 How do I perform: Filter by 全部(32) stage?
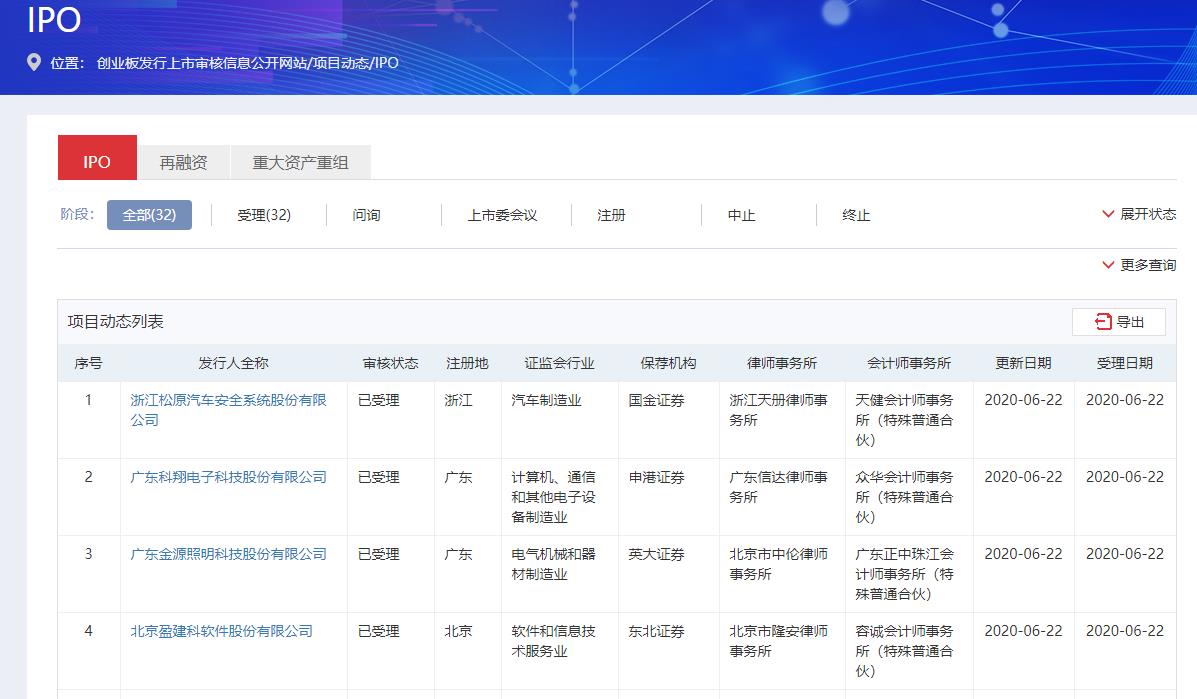click(149, 215)
